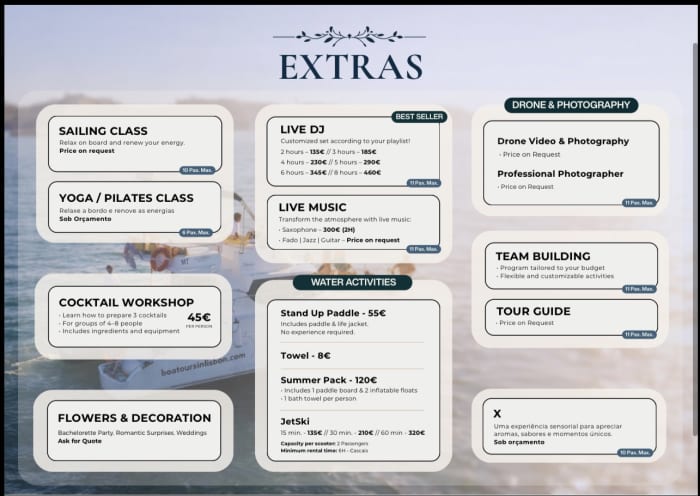
Task: Click 'Drone Video & Photography'
Action: [x=563, y=141]
